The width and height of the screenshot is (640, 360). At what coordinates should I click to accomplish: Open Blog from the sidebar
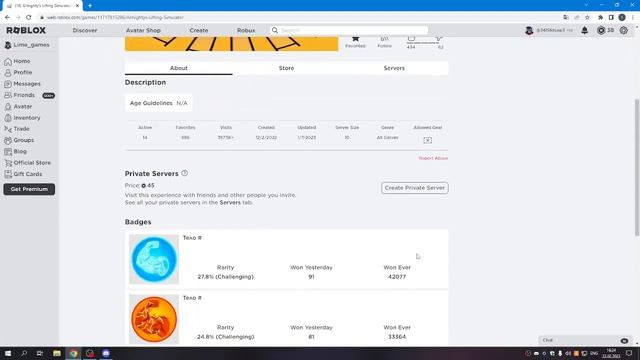20,151
